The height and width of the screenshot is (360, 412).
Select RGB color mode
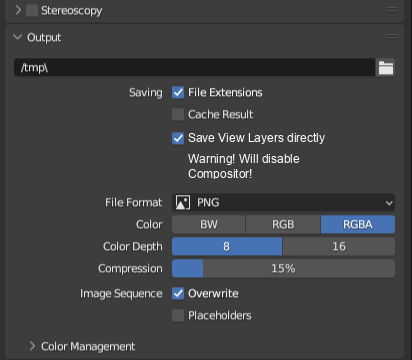click(x=283, y=224)
